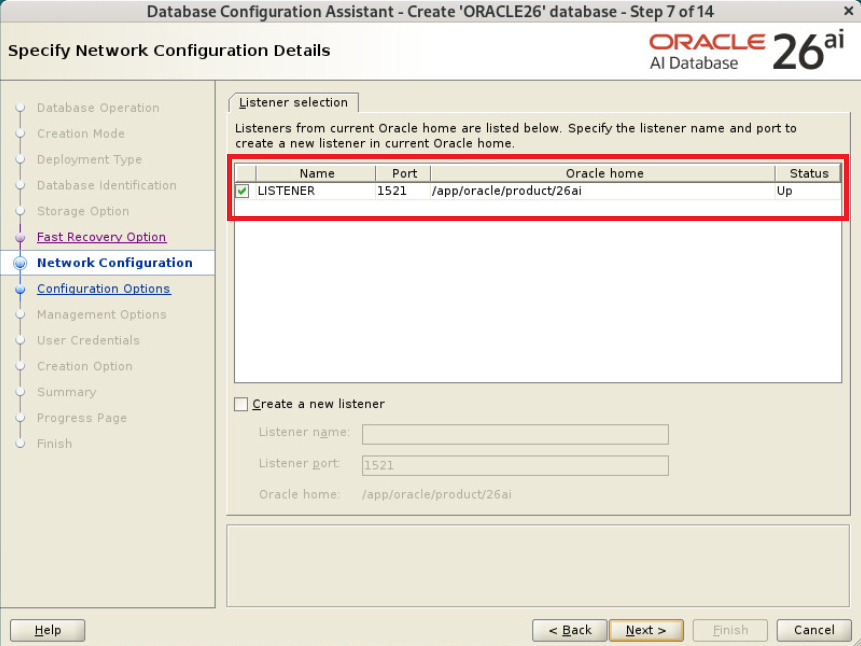Viewport: 861px width, 646px height.
Task: Click the Network Configuration step bullet icon
Action: [20, 263]
